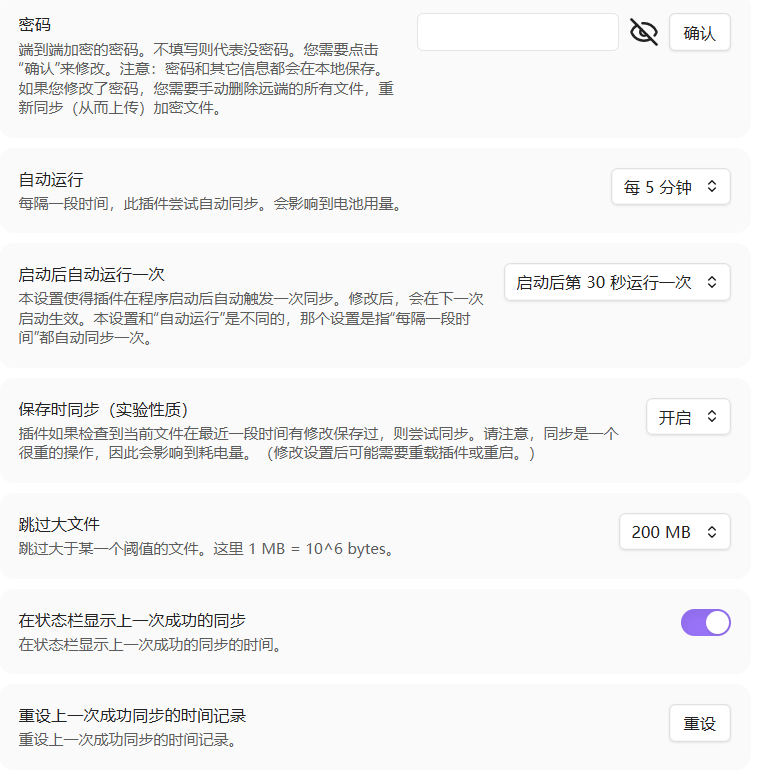Click the 重设上一次成功同步的时间记录 title
Screen dimensions: 778x775
[132, 716]
